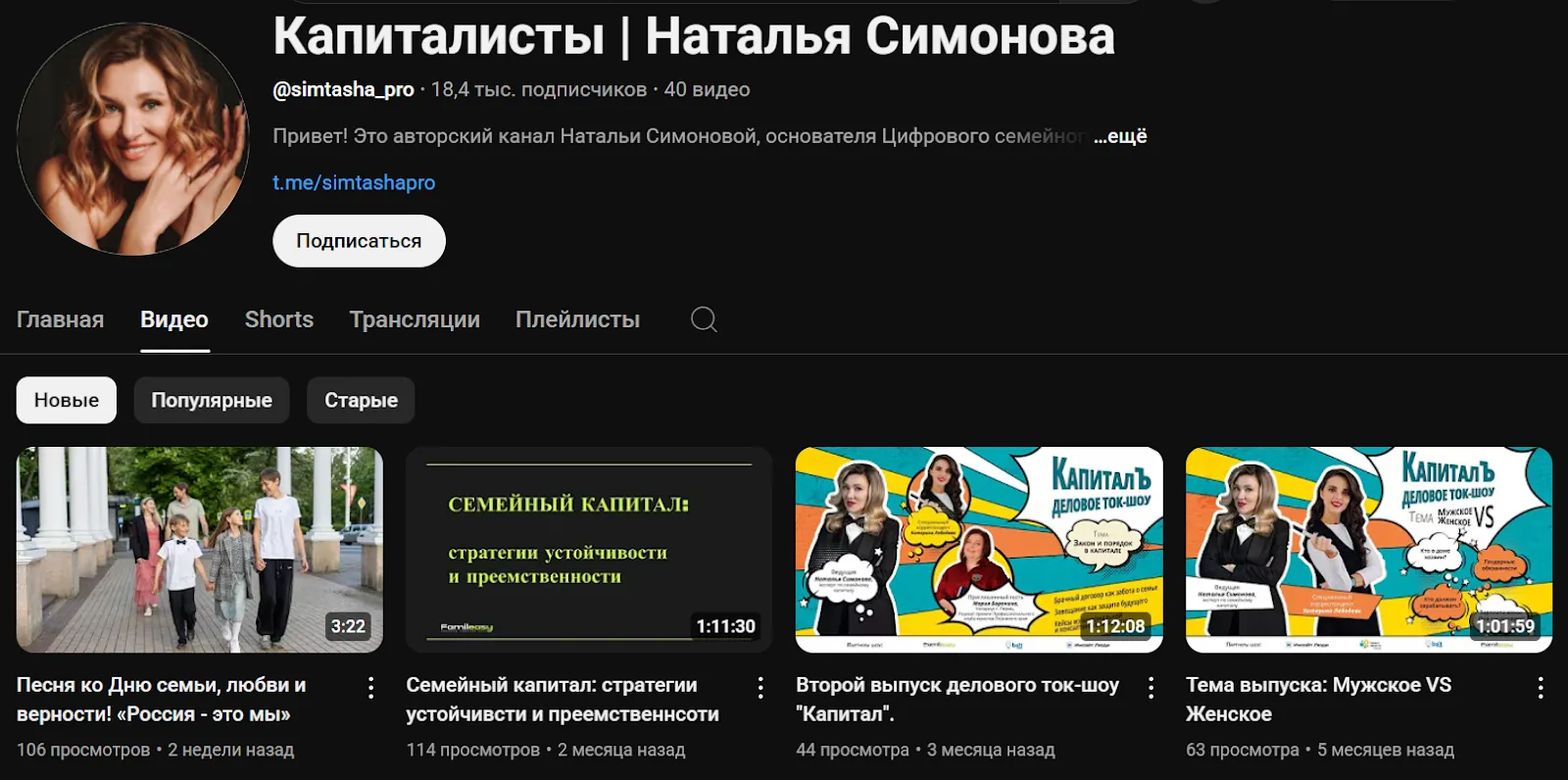
Task: Select the Новые sort chip
Action: click(67, 400)
